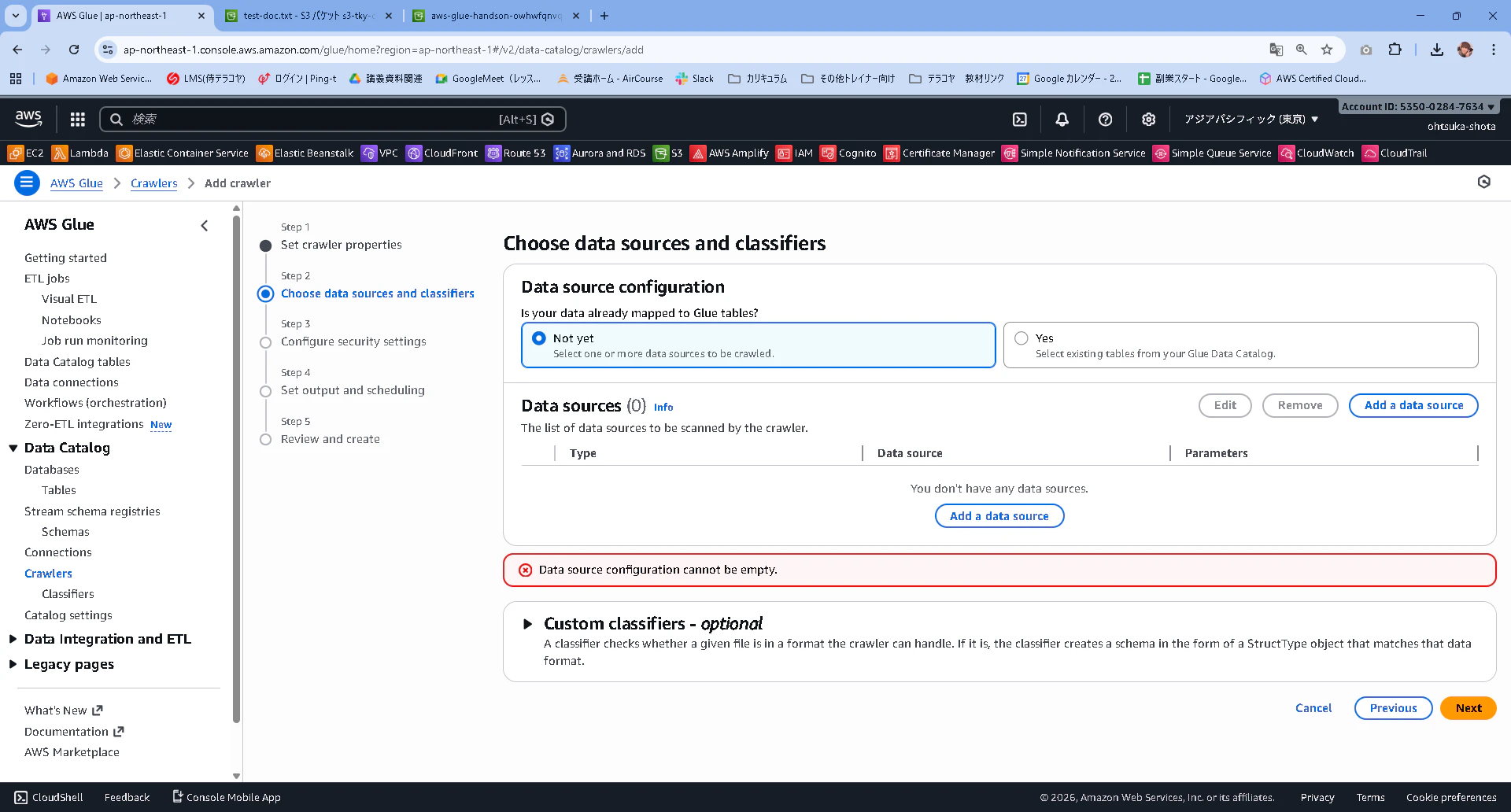Click the AWS Glue breadcrumb link
This screenshot has width=1511, height=812.
76,183
